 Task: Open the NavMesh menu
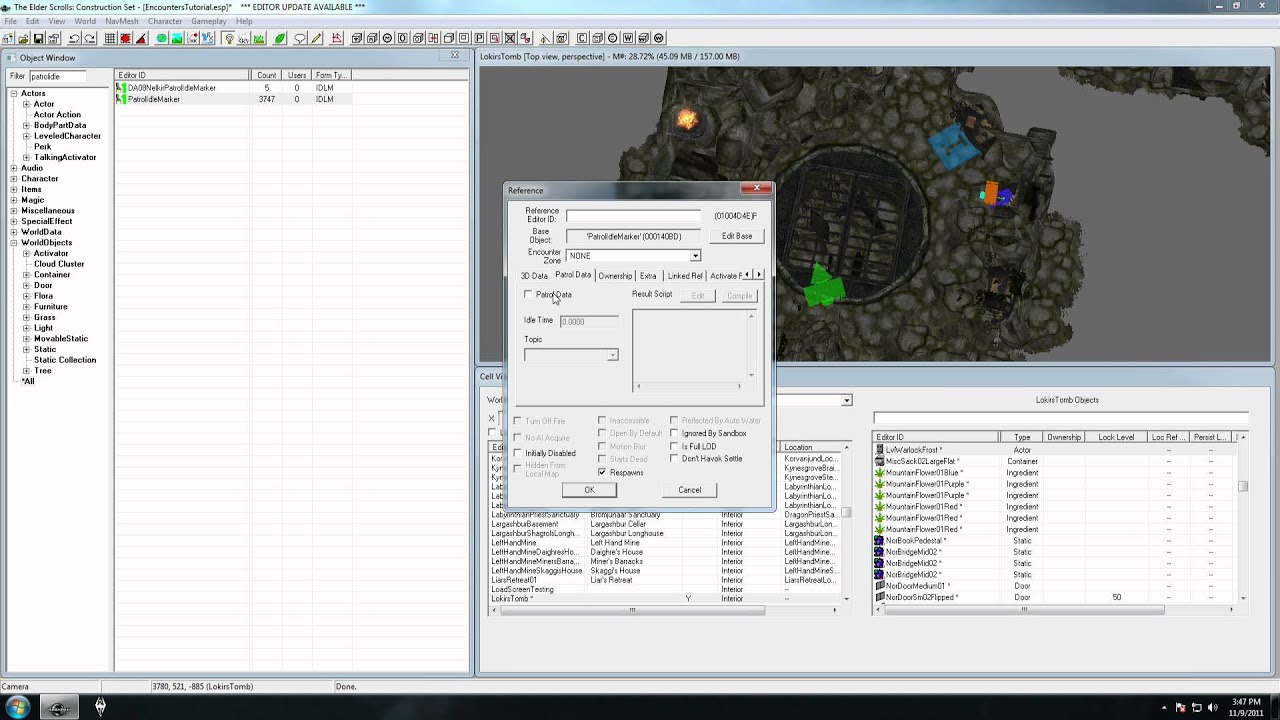122,21
